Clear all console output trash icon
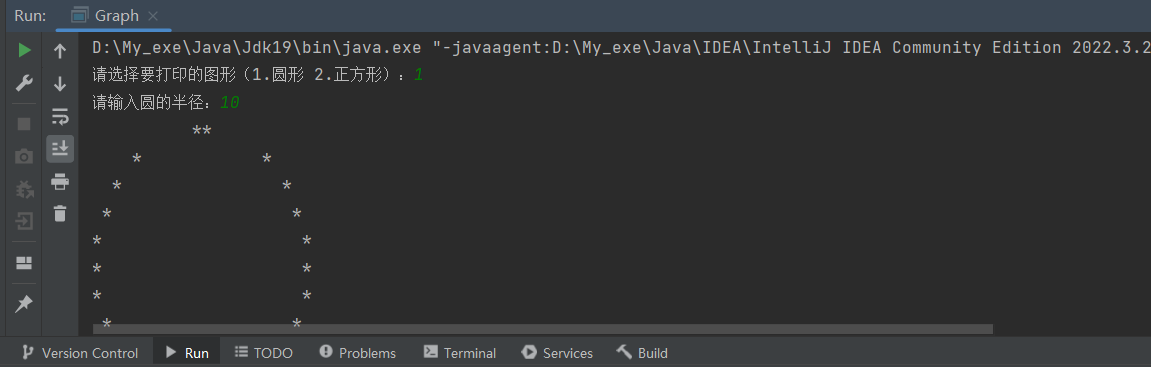The width and height of the screenshot is (1151, 367). [x=60, y=214]
